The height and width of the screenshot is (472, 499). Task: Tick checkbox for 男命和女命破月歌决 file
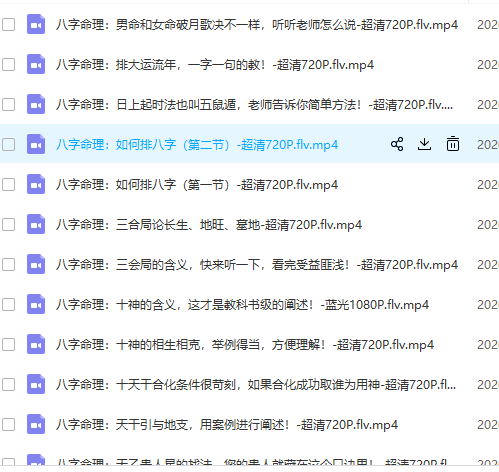point(8,25)
